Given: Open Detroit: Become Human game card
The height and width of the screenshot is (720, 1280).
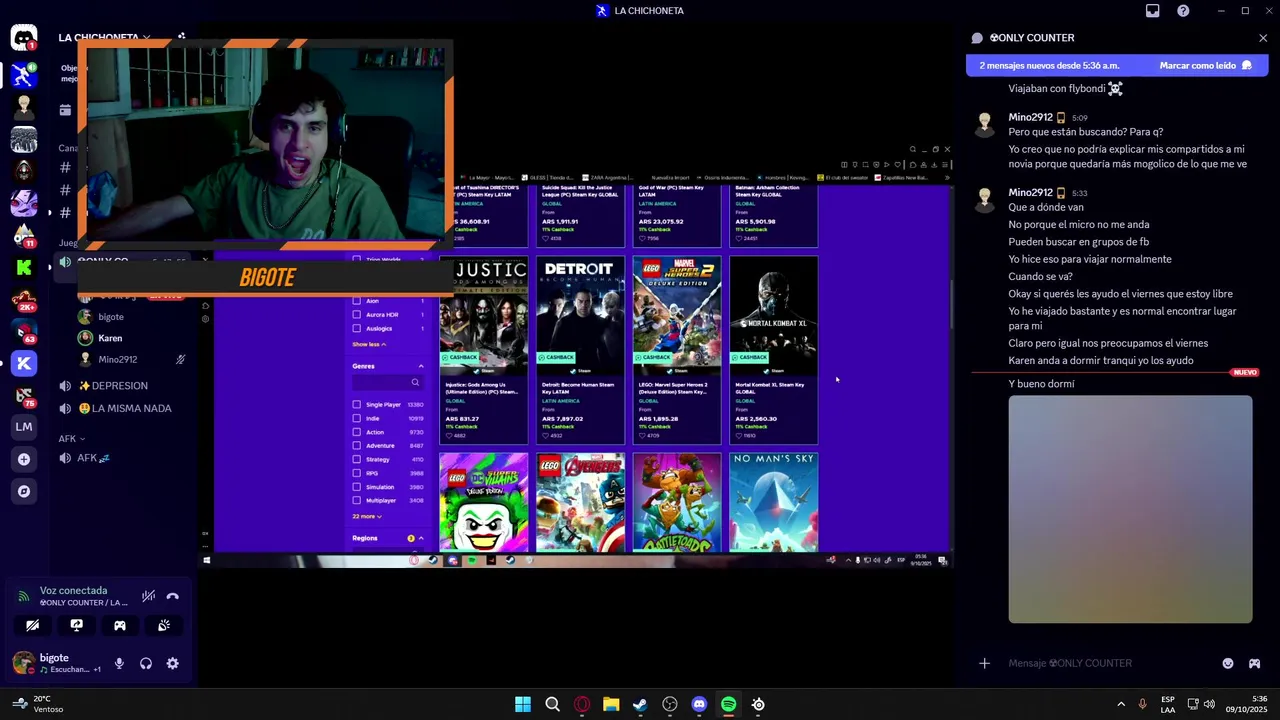Looking at the screenshot, I should pyautogui.click(x=580, y=350).
